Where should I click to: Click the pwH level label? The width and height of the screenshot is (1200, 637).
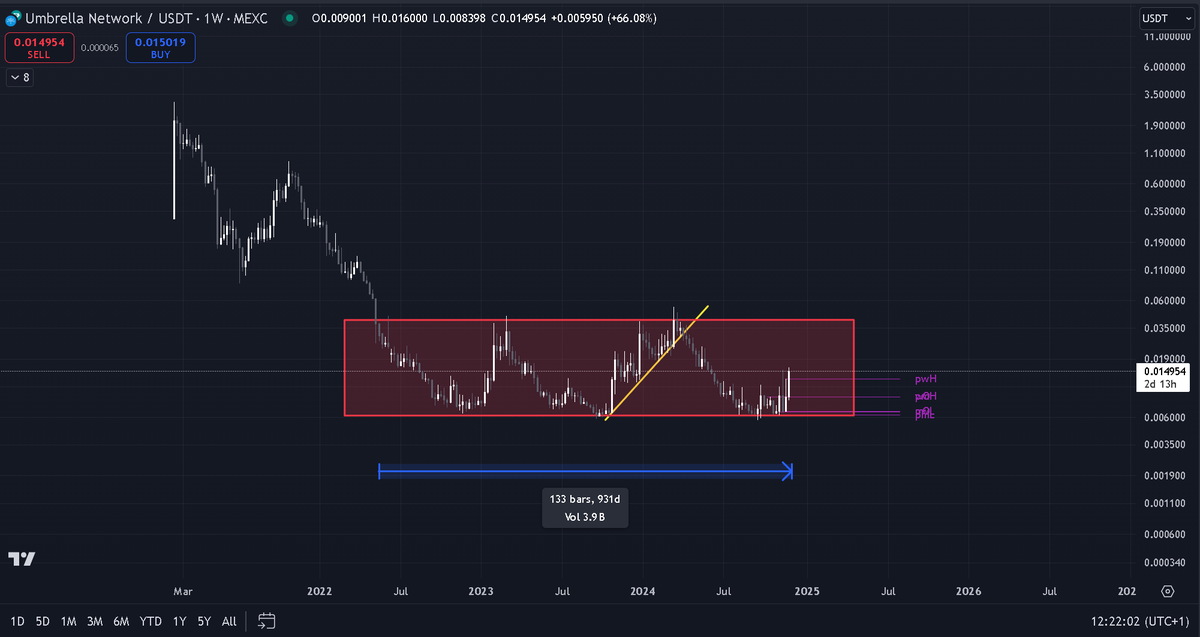(x=925, y=379)
